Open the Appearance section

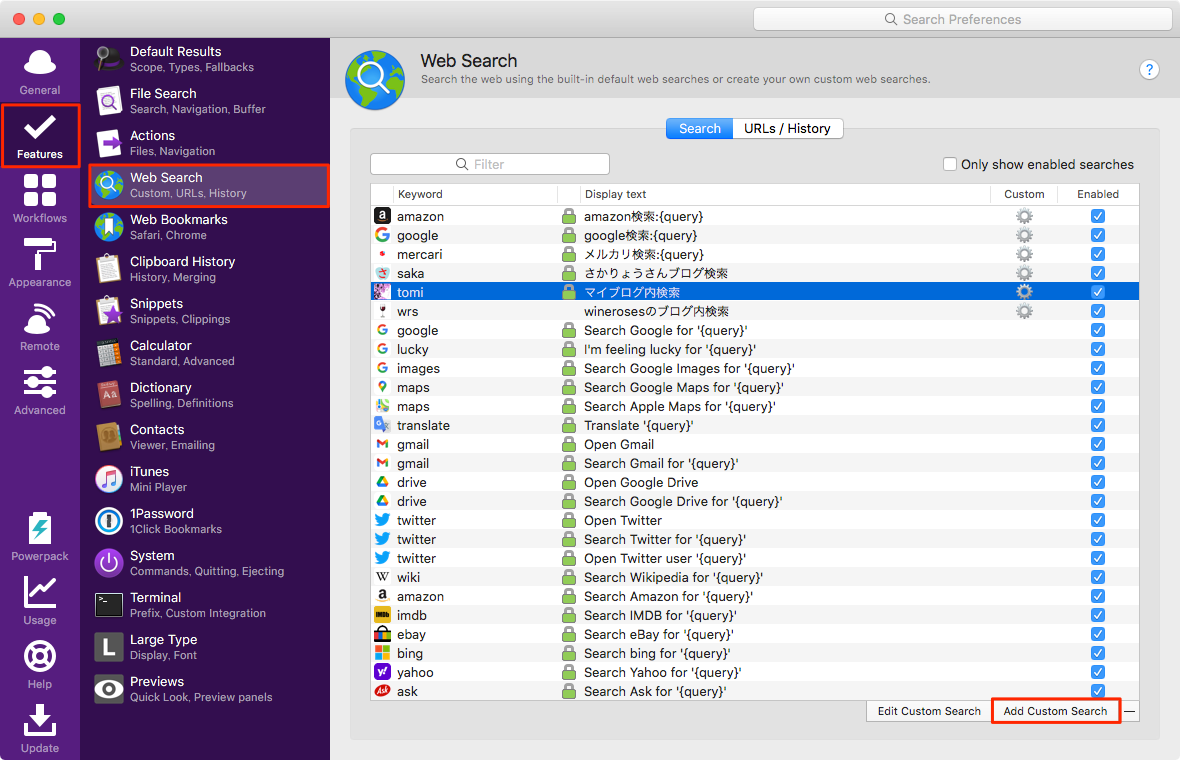click(40, 263)
